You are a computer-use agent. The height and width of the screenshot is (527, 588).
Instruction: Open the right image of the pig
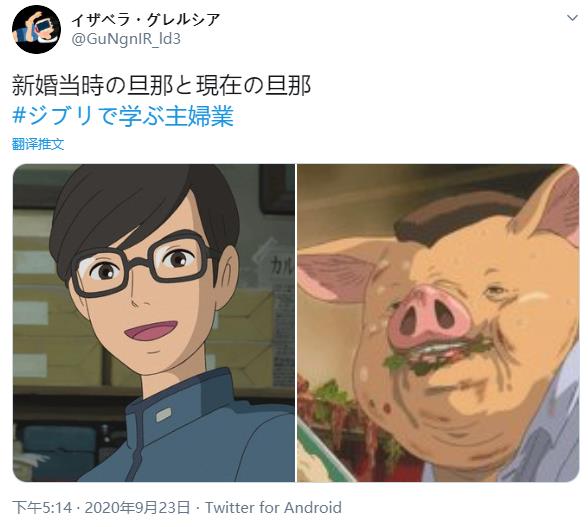[x=438, y=323]
